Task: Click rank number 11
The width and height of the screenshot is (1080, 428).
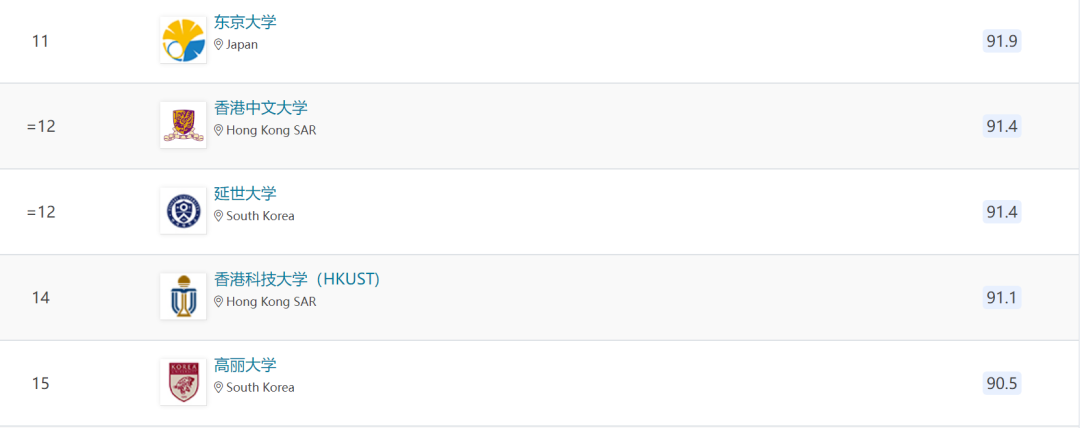Action: pos(41,41)
